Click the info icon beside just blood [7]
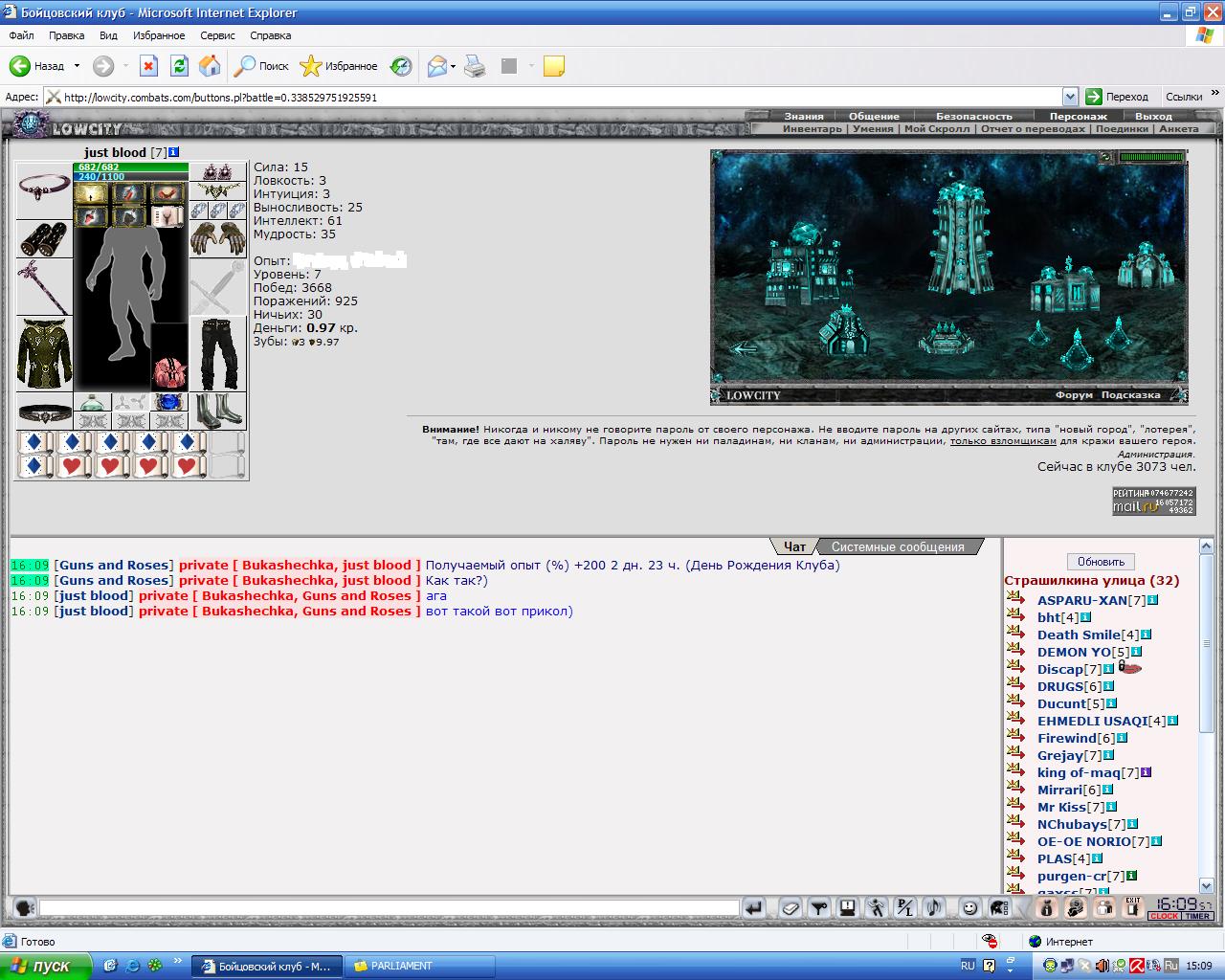 [173, 152]
